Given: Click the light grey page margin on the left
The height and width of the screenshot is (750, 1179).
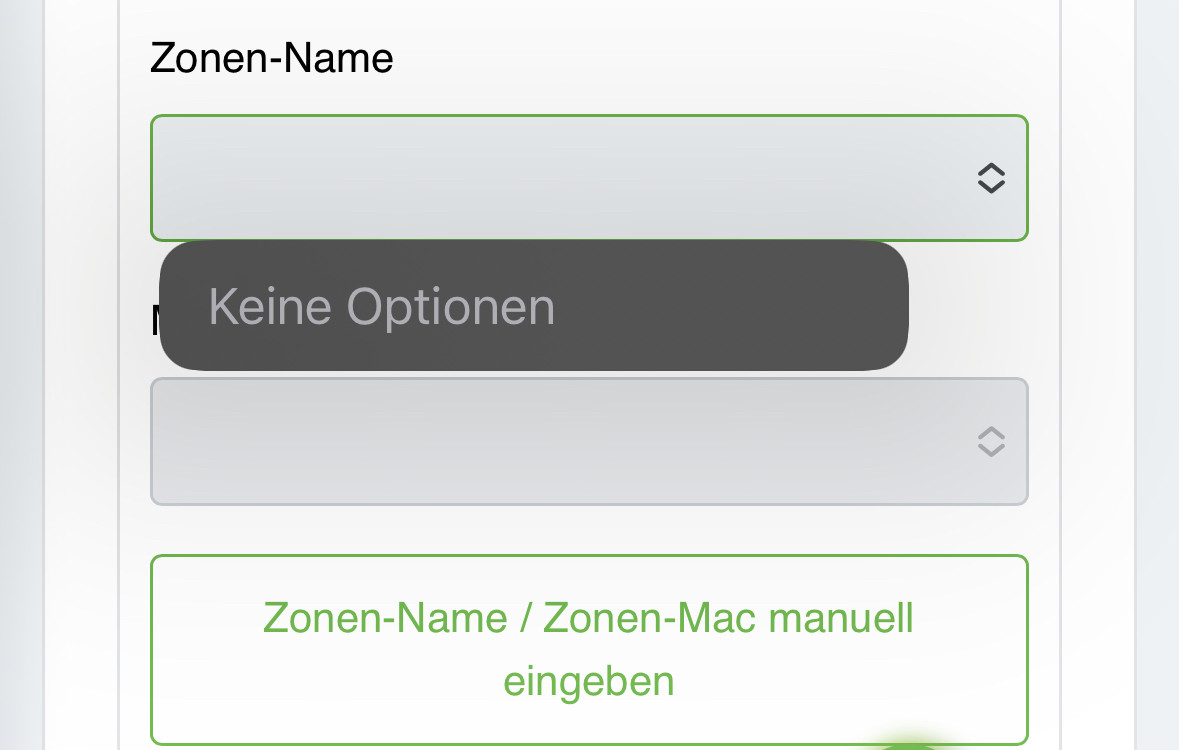Looking at the screenshot, I should pos(21,376).
